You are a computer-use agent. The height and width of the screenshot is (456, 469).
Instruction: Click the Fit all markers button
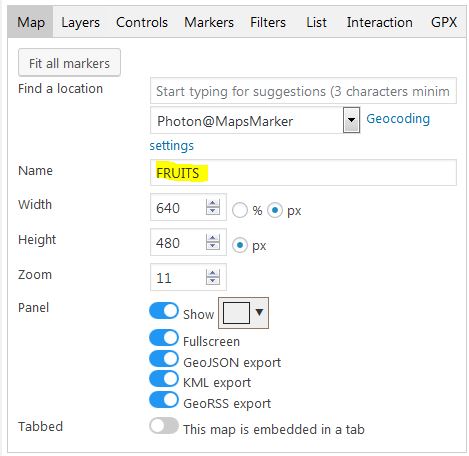pyautogui.click(x=69, y=63)
